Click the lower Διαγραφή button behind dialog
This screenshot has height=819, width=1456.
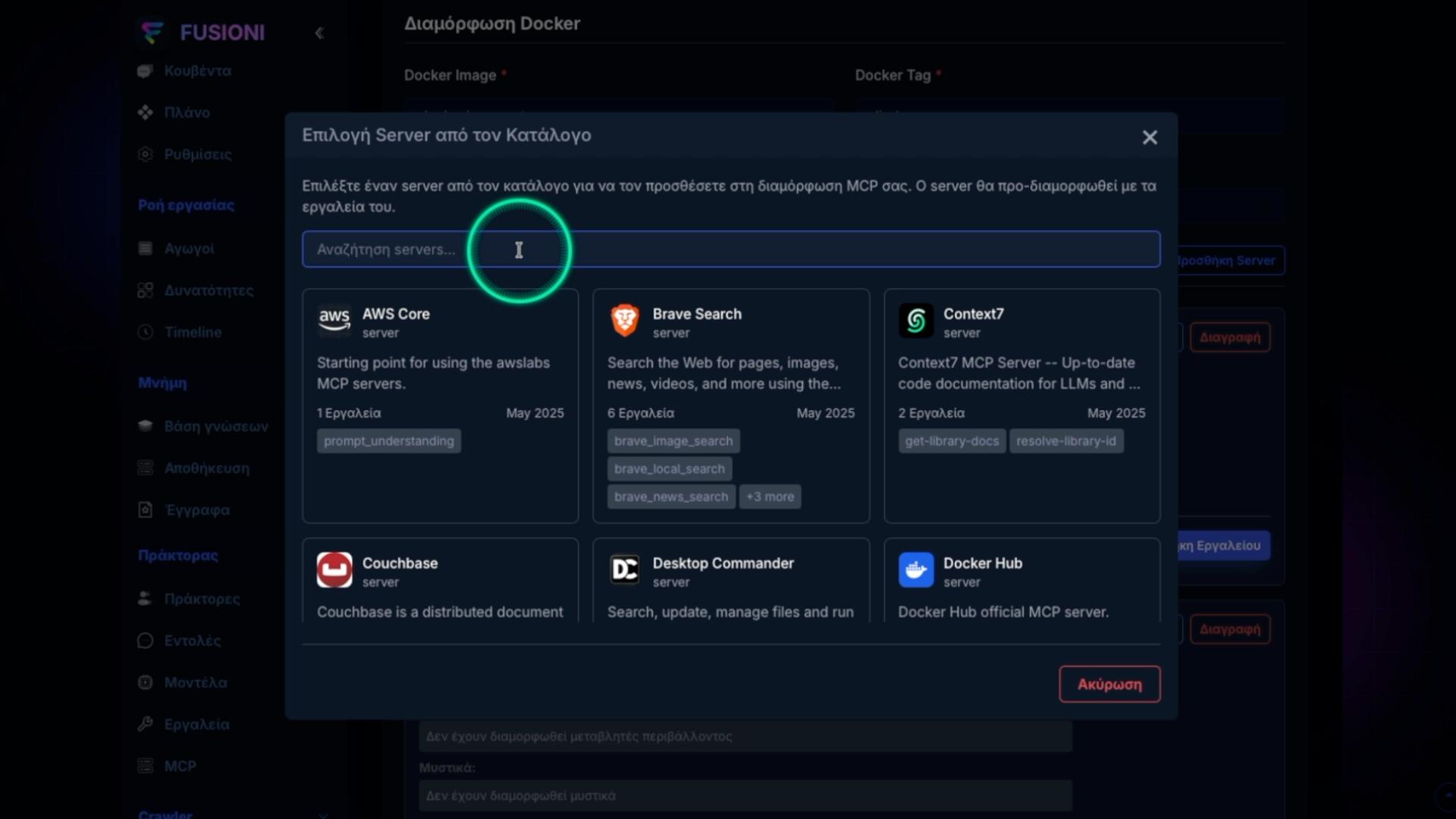[x=1230, y=629]
